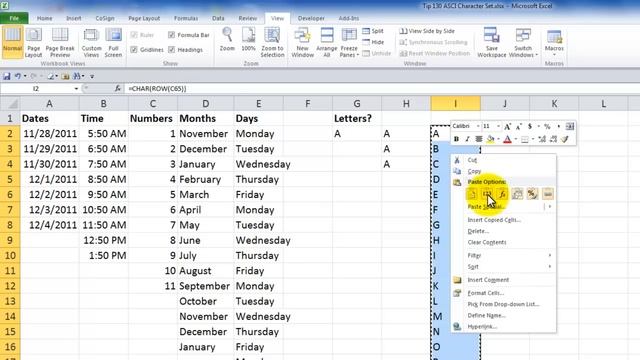Screen dimensions: 640x360
Task: Switch to Page Layout view icon
Action: point(33,42)
